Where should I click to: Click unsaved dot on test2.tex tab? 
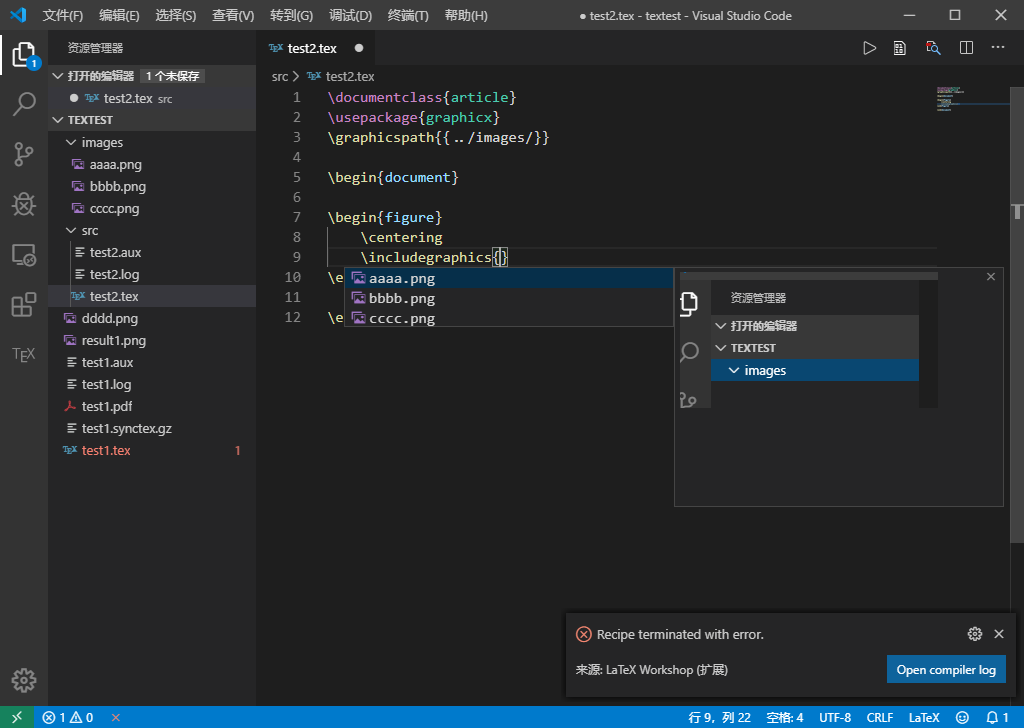click(359, 48)
